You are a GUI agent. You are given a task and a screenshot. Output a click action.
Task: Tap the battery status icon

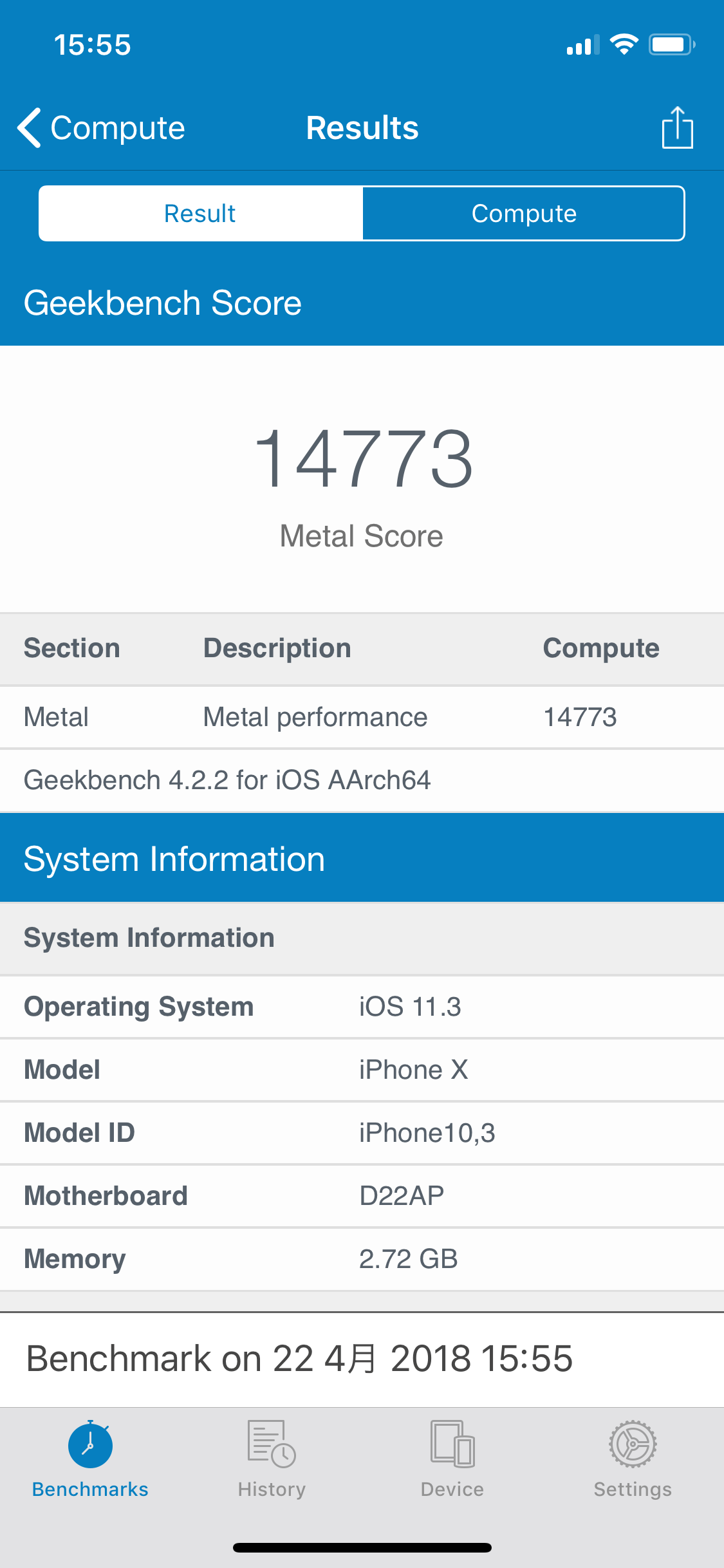(x=671, y=44)
